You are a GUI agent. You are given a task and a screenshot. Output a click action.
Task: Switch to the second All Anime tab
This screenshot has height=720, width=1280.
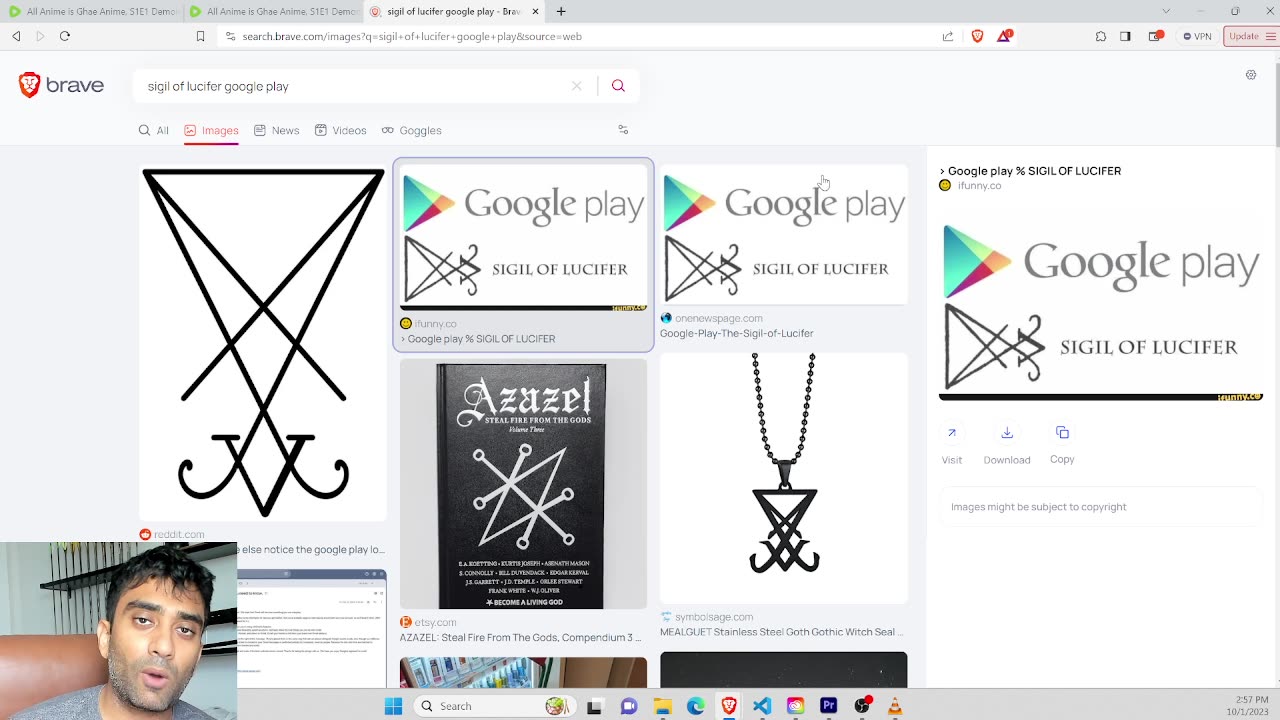(x=272, y=11)
